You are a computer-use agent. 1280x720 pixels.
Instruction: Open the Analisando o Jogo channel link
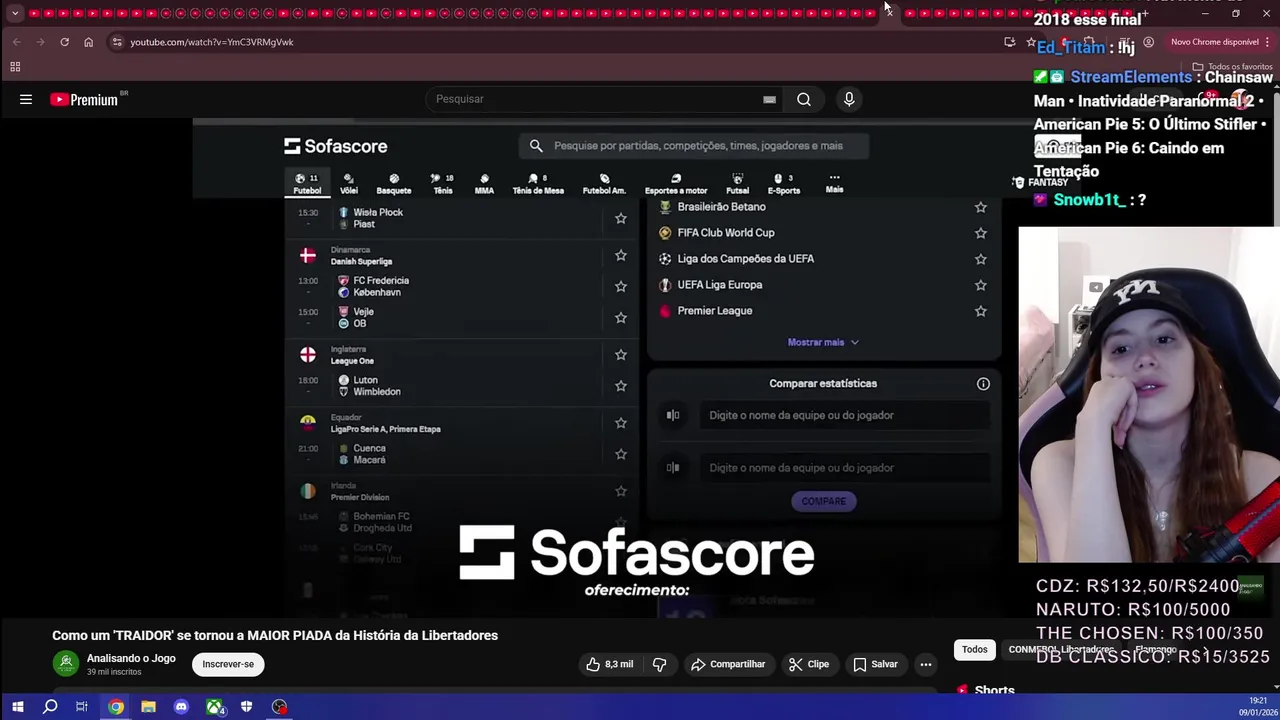point(131,658)
